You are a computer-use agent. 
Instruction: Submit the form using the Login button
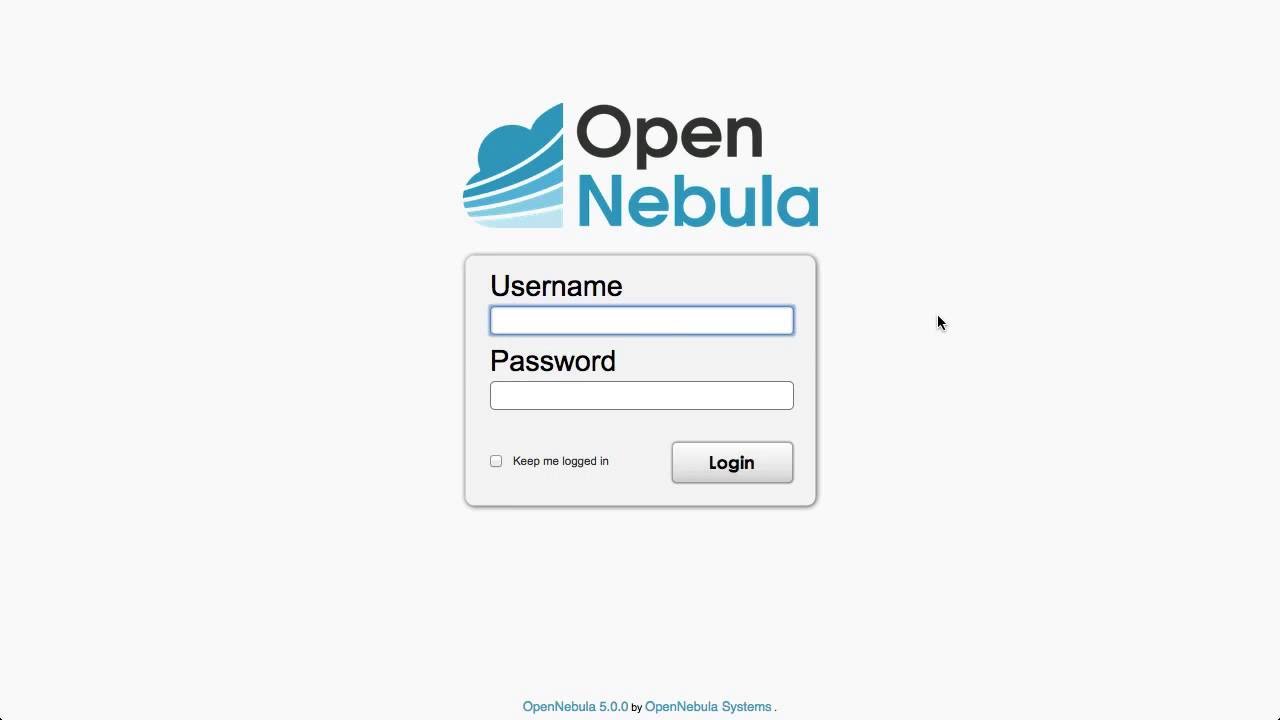pyautogui.click(x=732, y=462)
